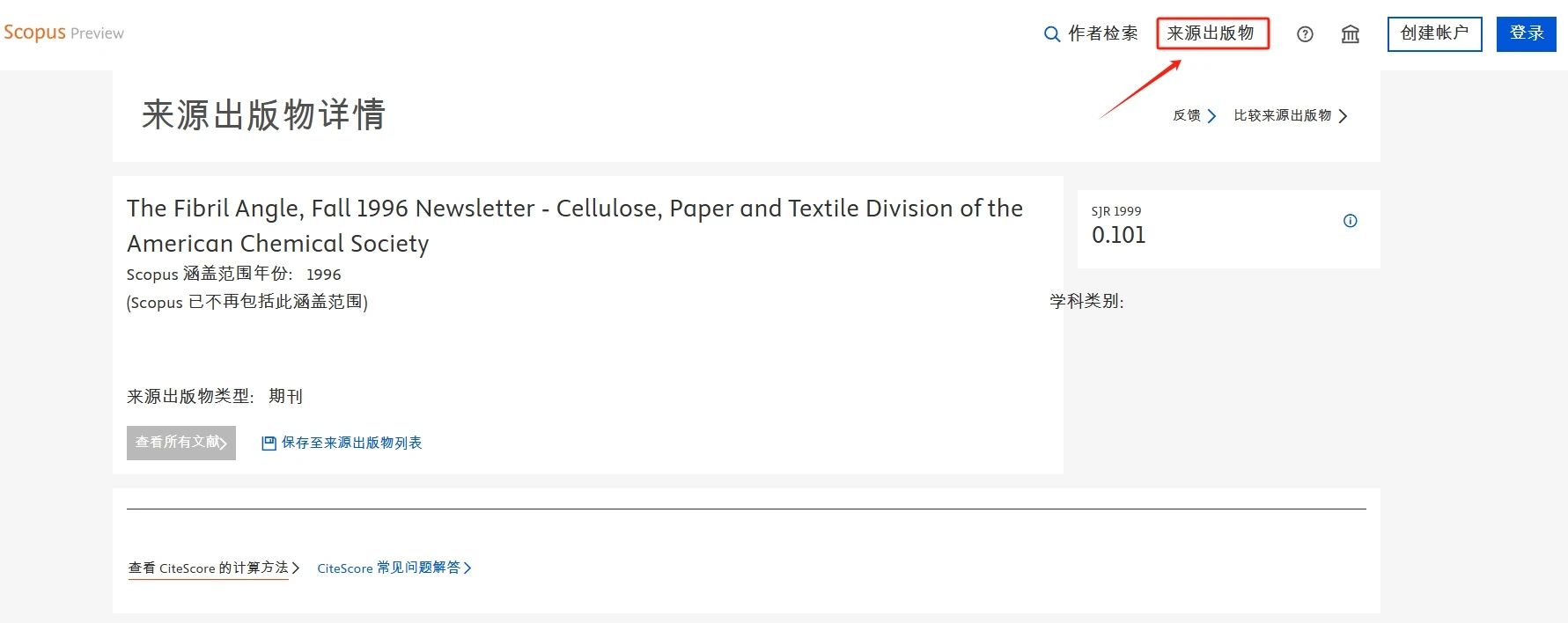Open the 作者检索 author search
The width and height of the screenshot is (1568, 623).
(x=1102, y=33)
